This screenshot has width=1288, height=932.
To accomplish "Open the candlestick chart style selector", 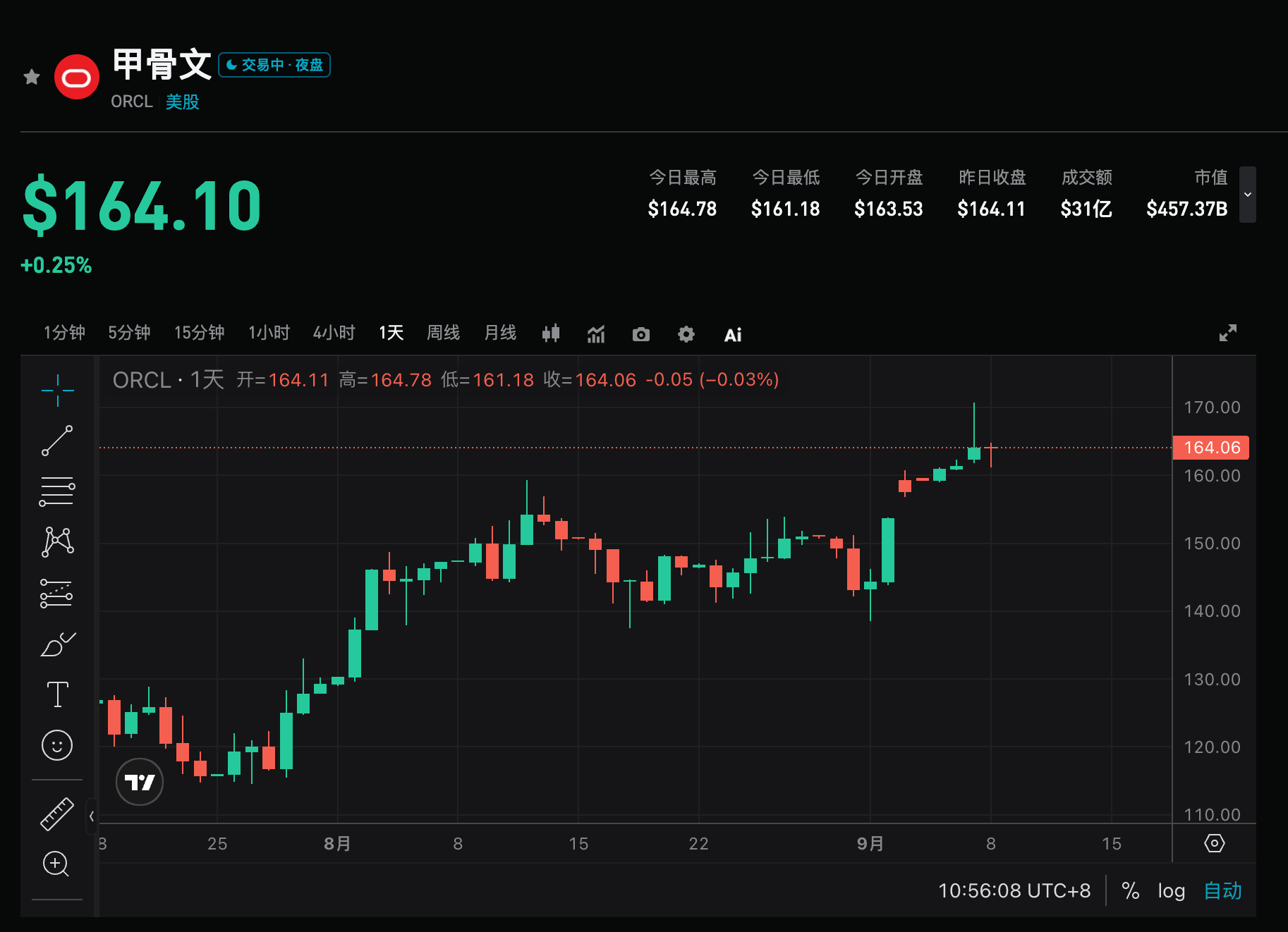I will pos(551,333).
